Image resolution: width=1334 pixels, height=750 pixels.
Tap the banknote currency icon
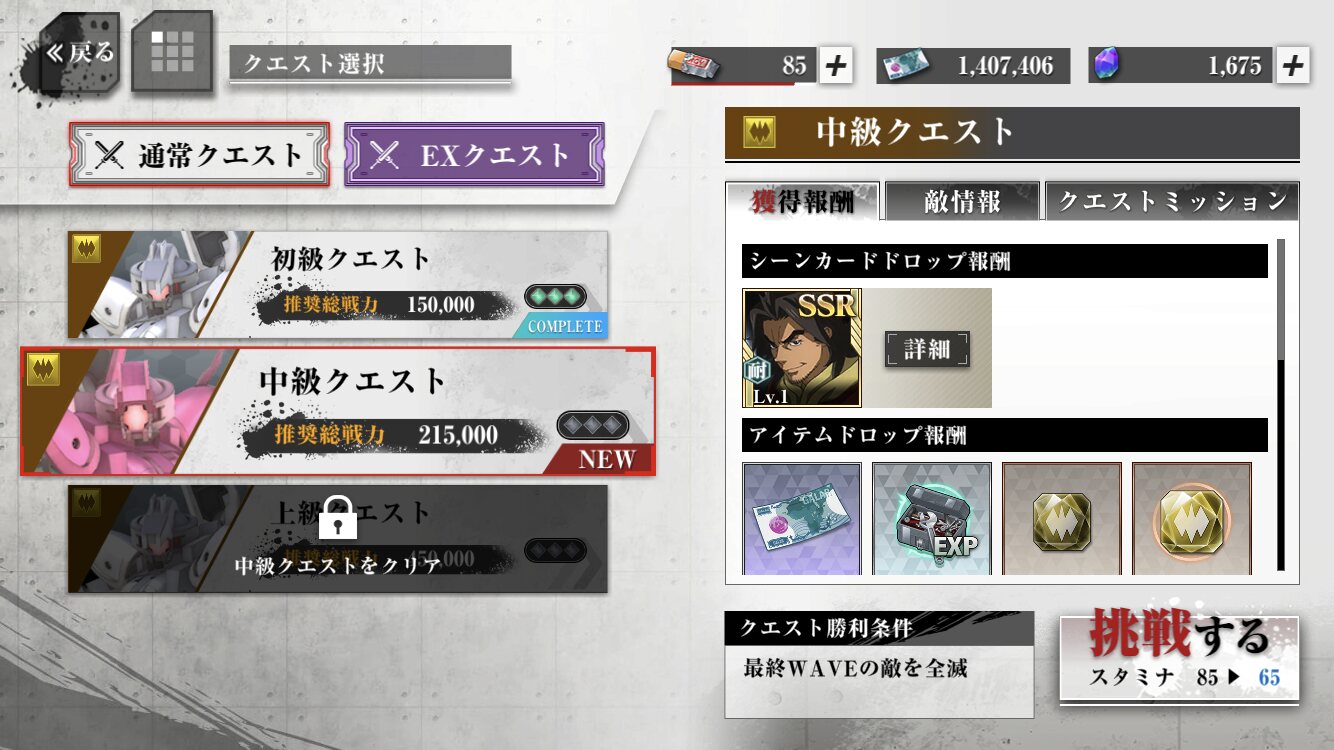point(904,66)
